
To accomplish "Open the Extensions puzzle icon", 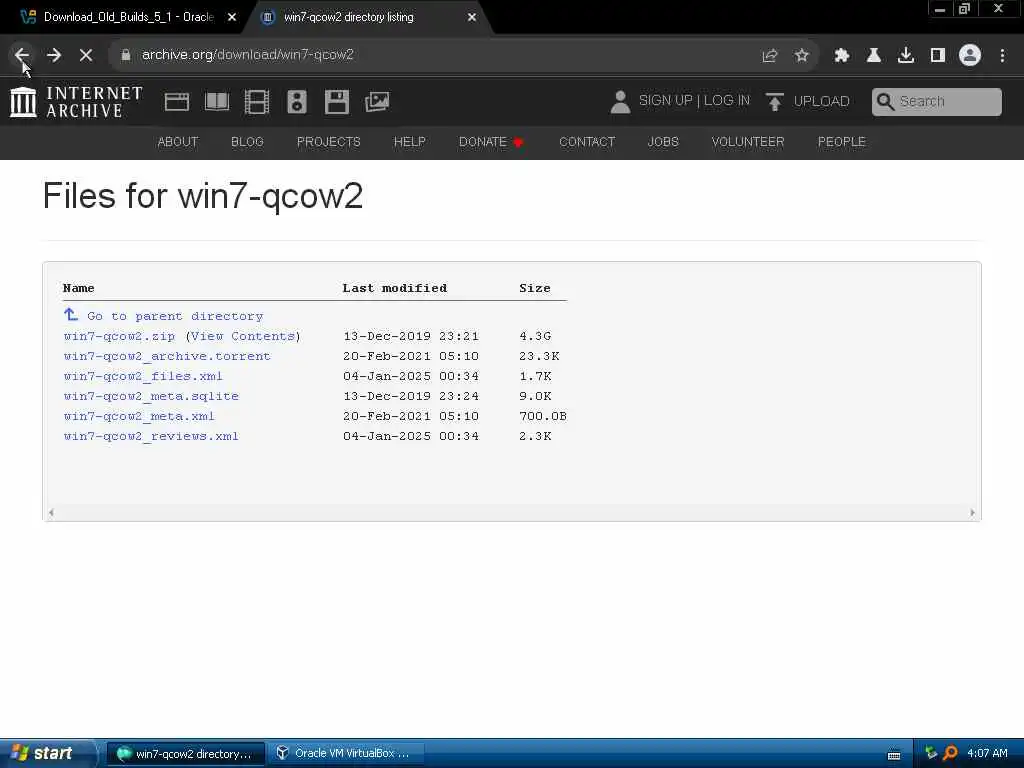I will click(x=841, y=56).
